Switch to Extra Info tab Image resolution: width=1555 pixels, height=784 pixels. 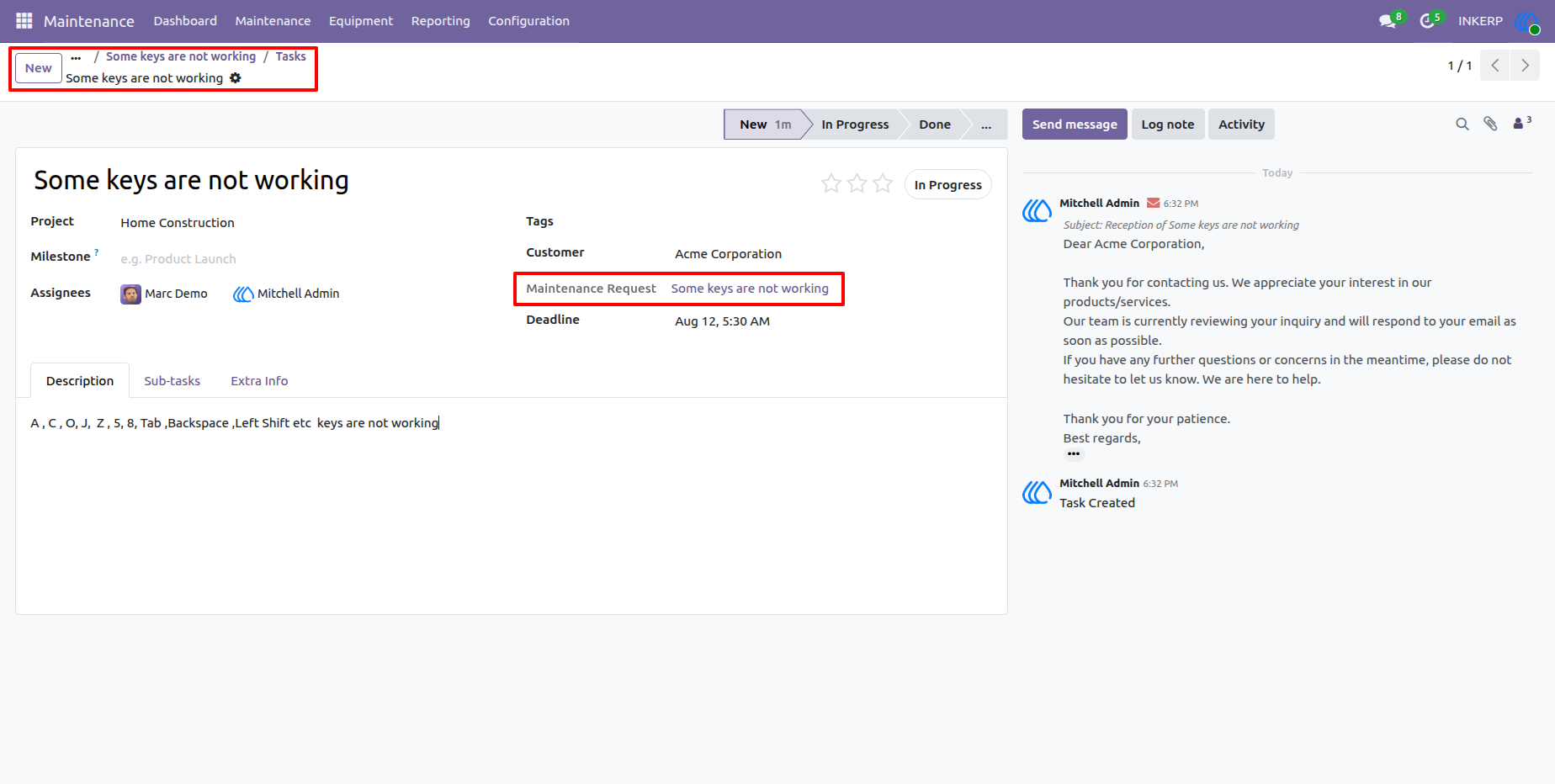259,381
